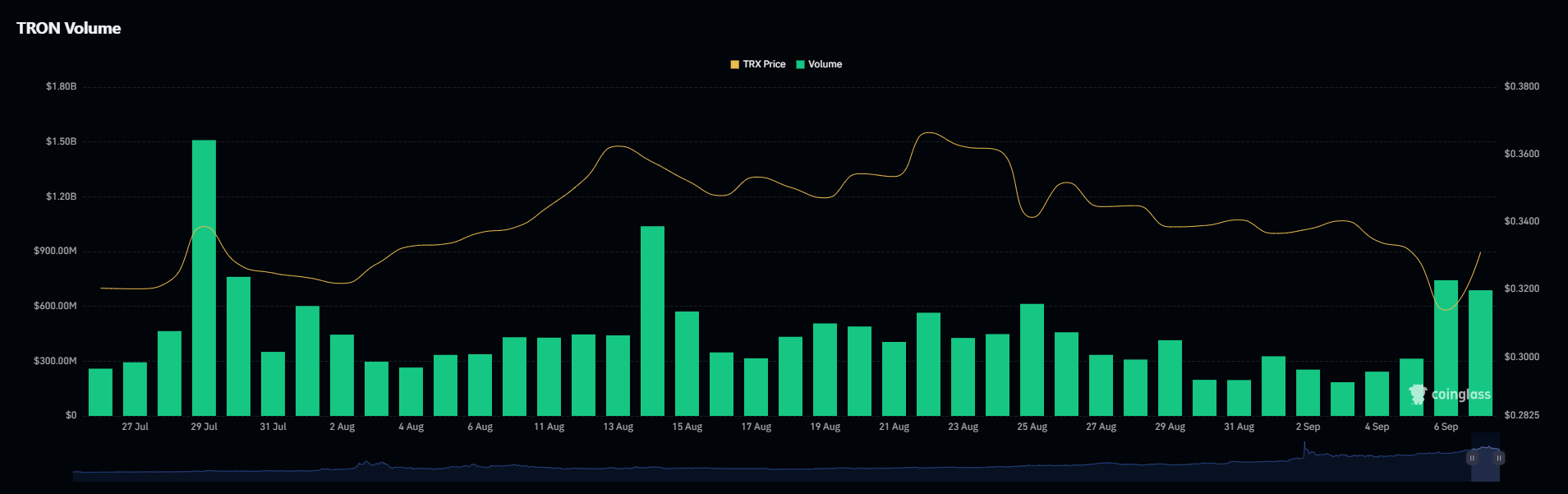Image resolution: width=1568 pixels, height=494 pixels.
Task: Toggle the TRX Price legend label
Action: pos(764,64)
